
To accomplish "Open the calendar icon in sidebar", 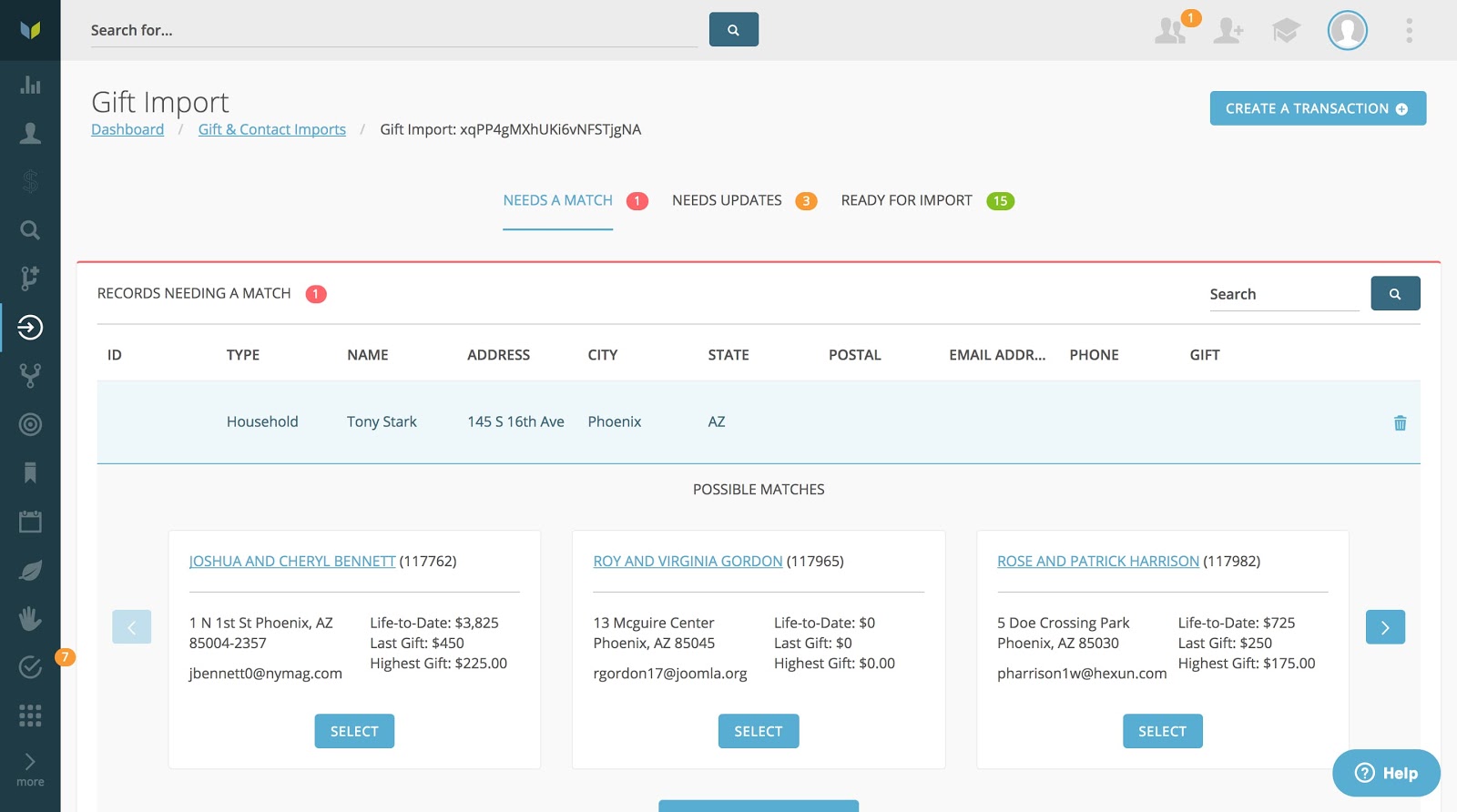I will 30,522.
